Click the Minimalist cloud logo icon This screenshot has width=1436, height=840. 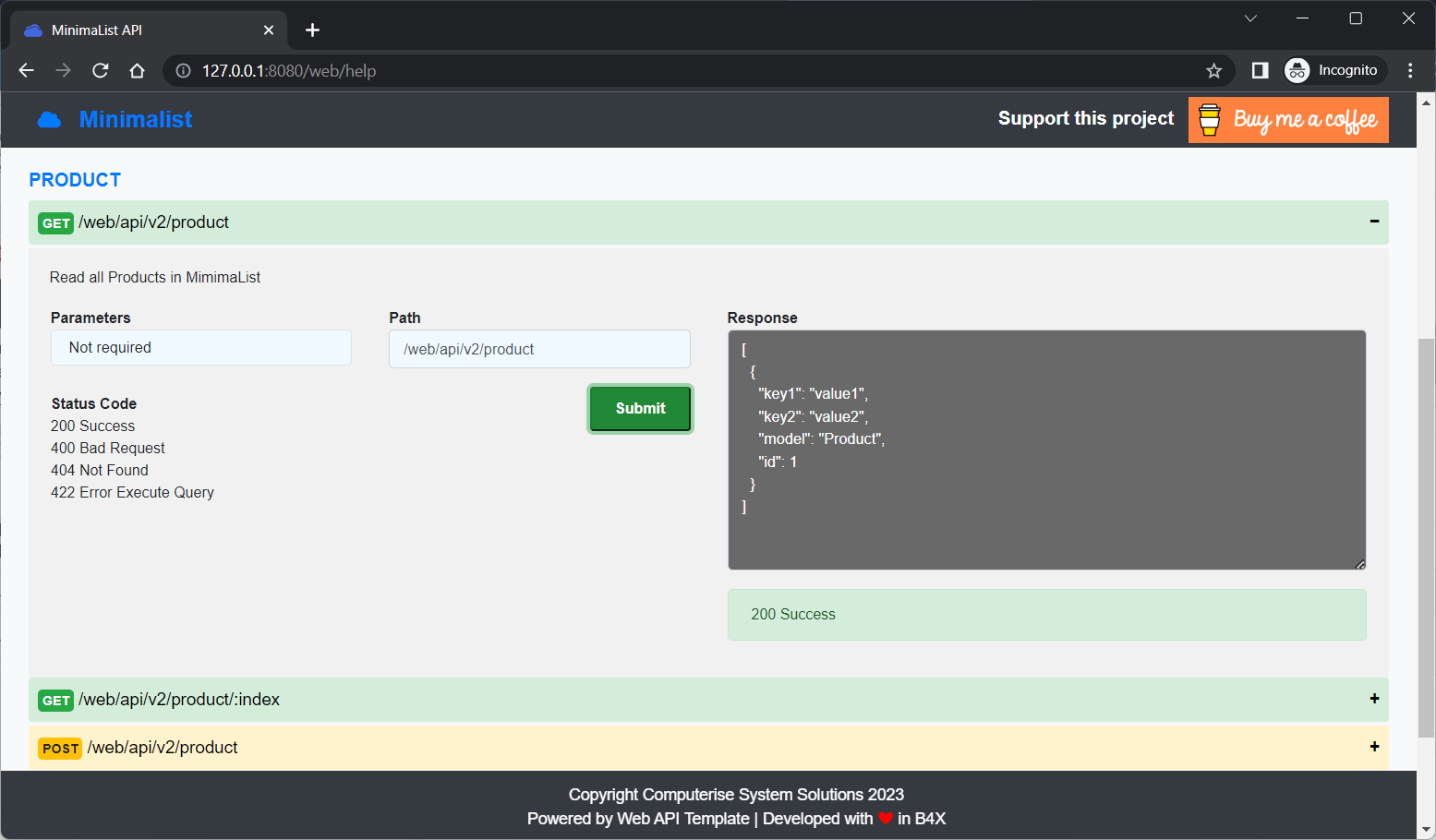point(49,120)
